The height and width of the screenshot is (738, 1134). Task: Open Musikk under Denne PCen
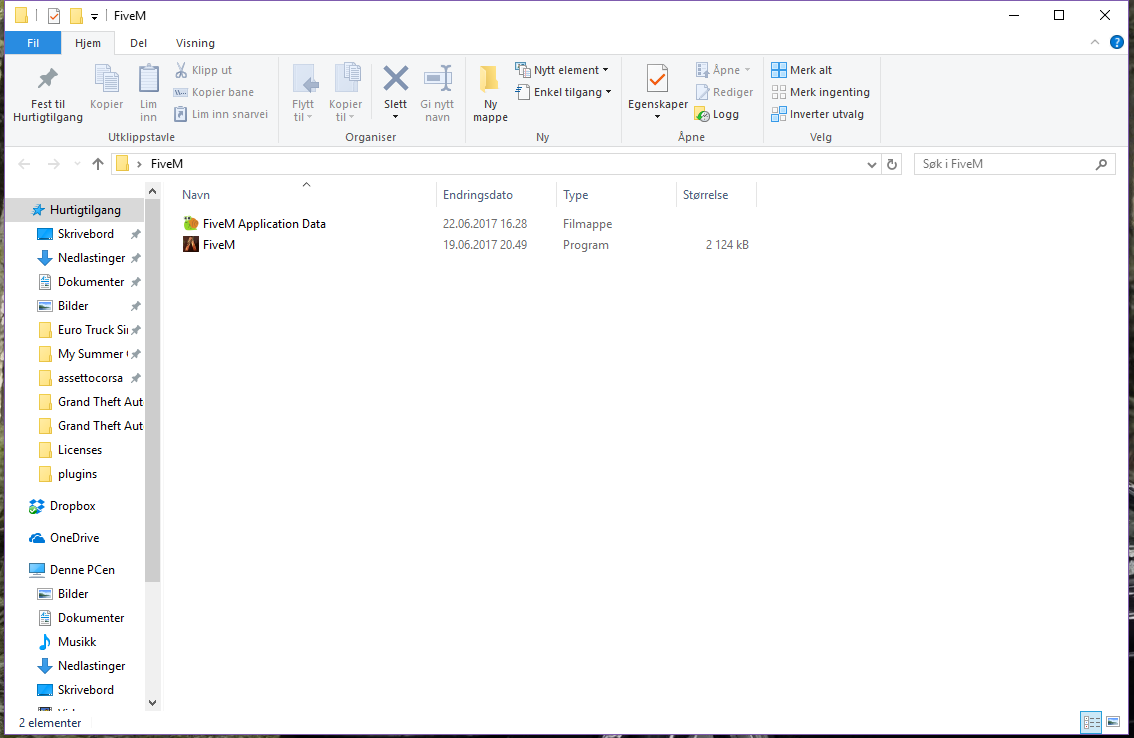tap(77, 642)
